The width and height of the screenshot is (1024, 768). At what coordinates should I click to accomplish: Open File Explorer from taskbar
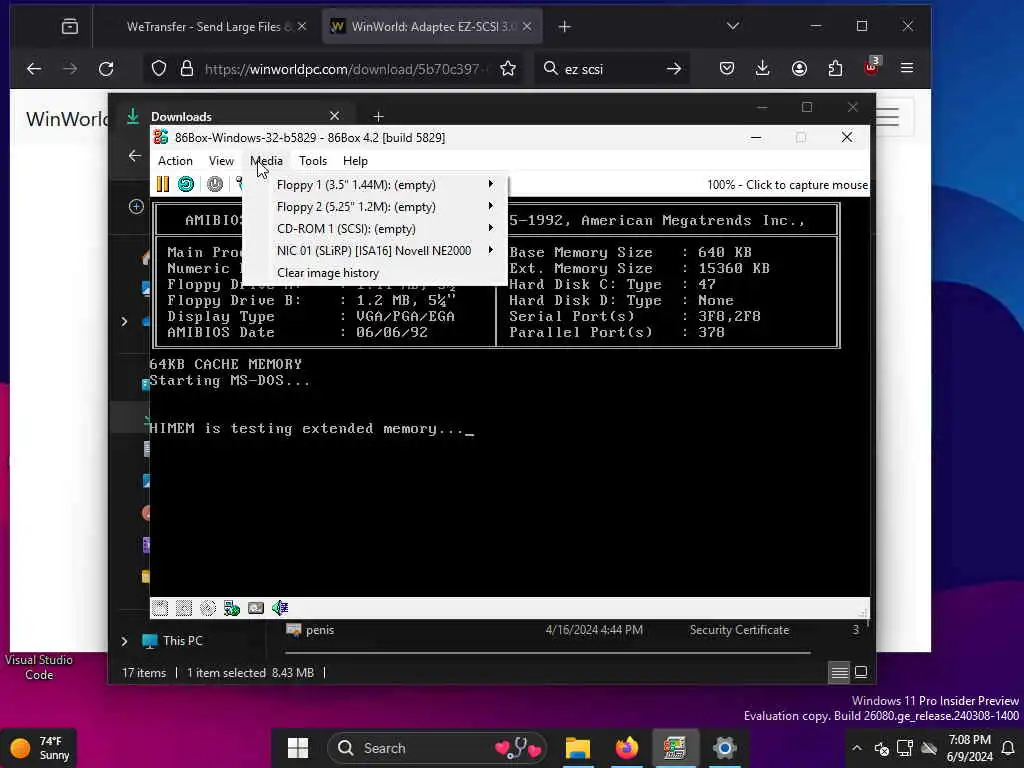[578, 748]
